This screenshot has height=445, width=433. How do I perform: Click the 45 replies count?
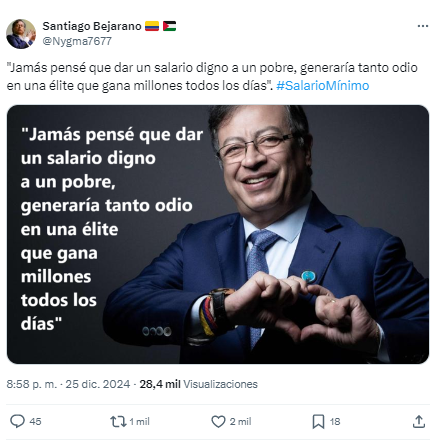pos(35,421)
